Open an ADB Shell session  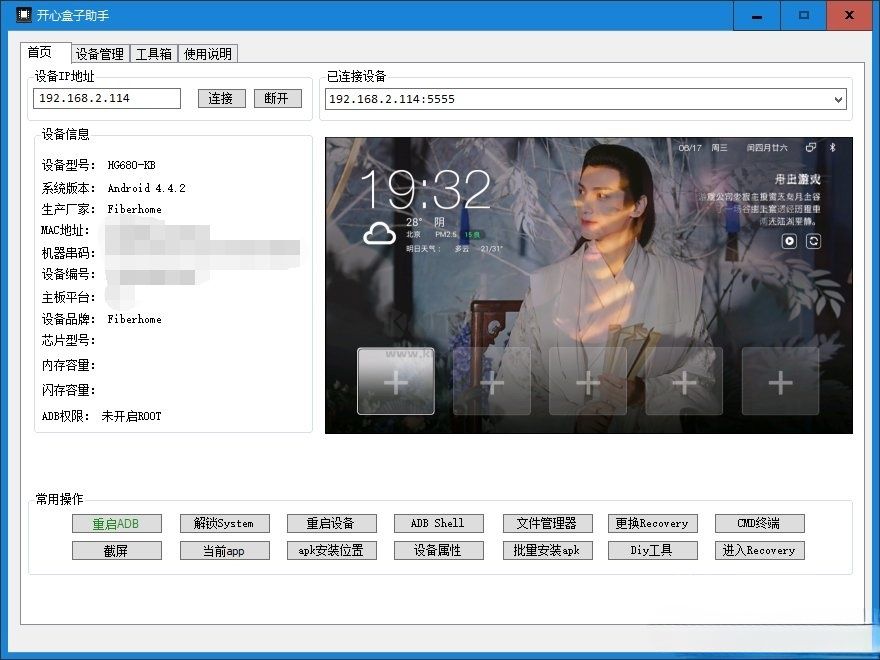[x=438, y=523]
